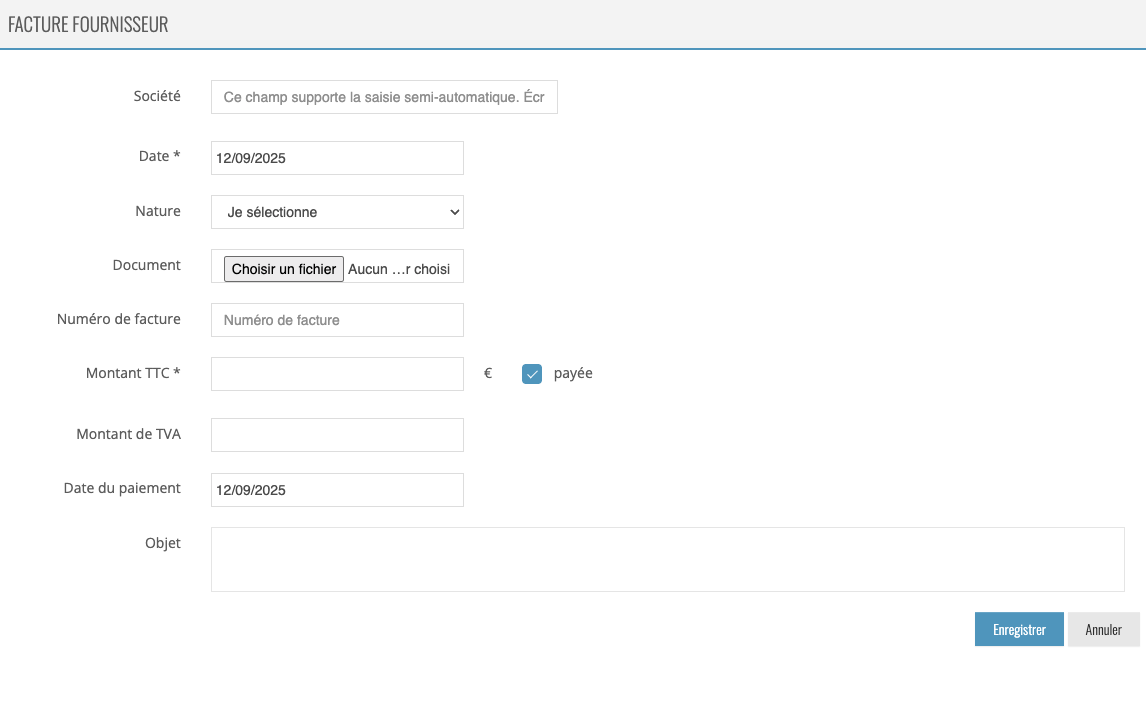Click the 'Société' field label
Screen dimensions: 1146x701
(156, 96)
